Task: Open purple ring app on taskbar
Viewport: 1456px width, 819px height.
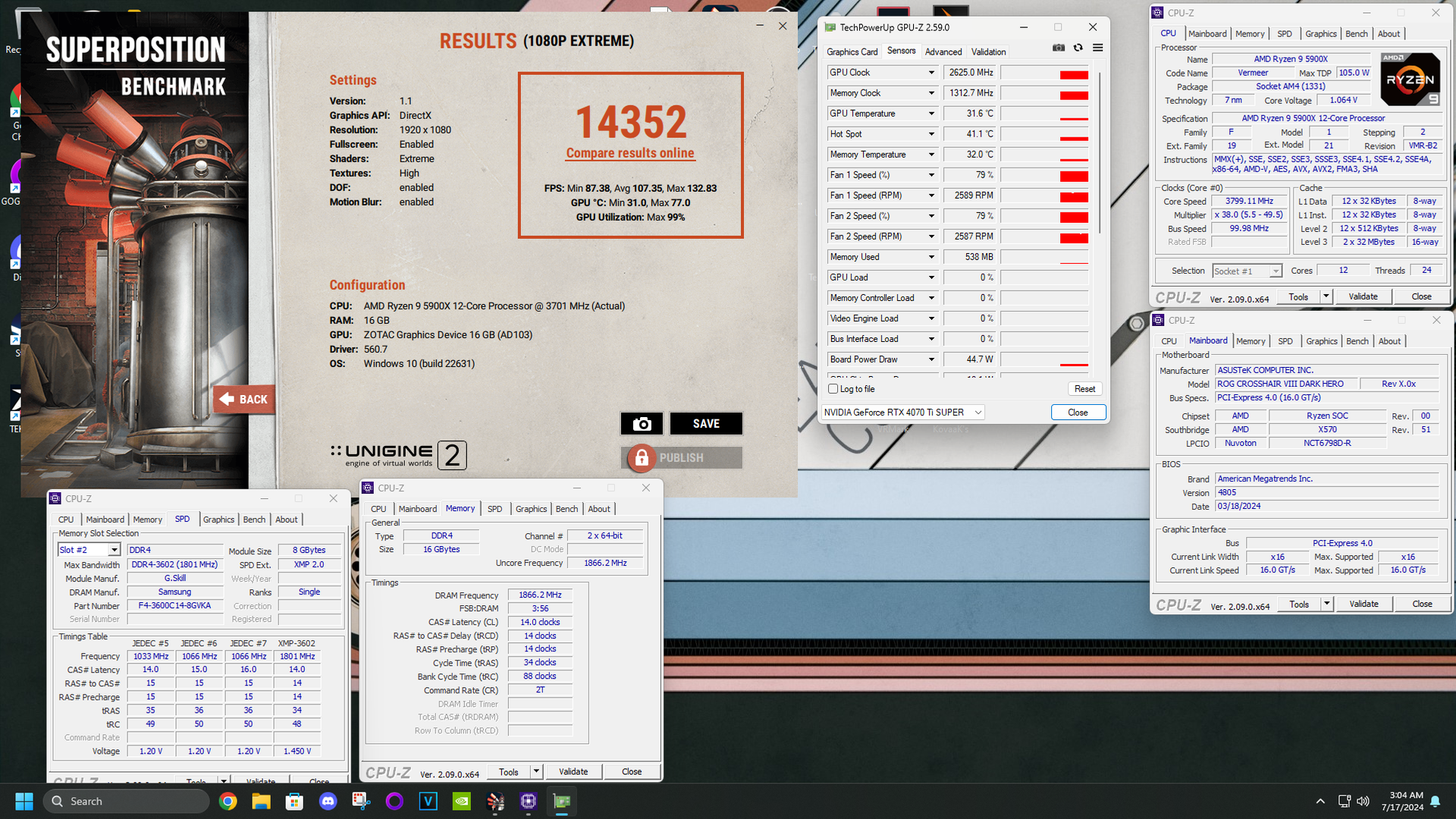Action: click(394, 801)
